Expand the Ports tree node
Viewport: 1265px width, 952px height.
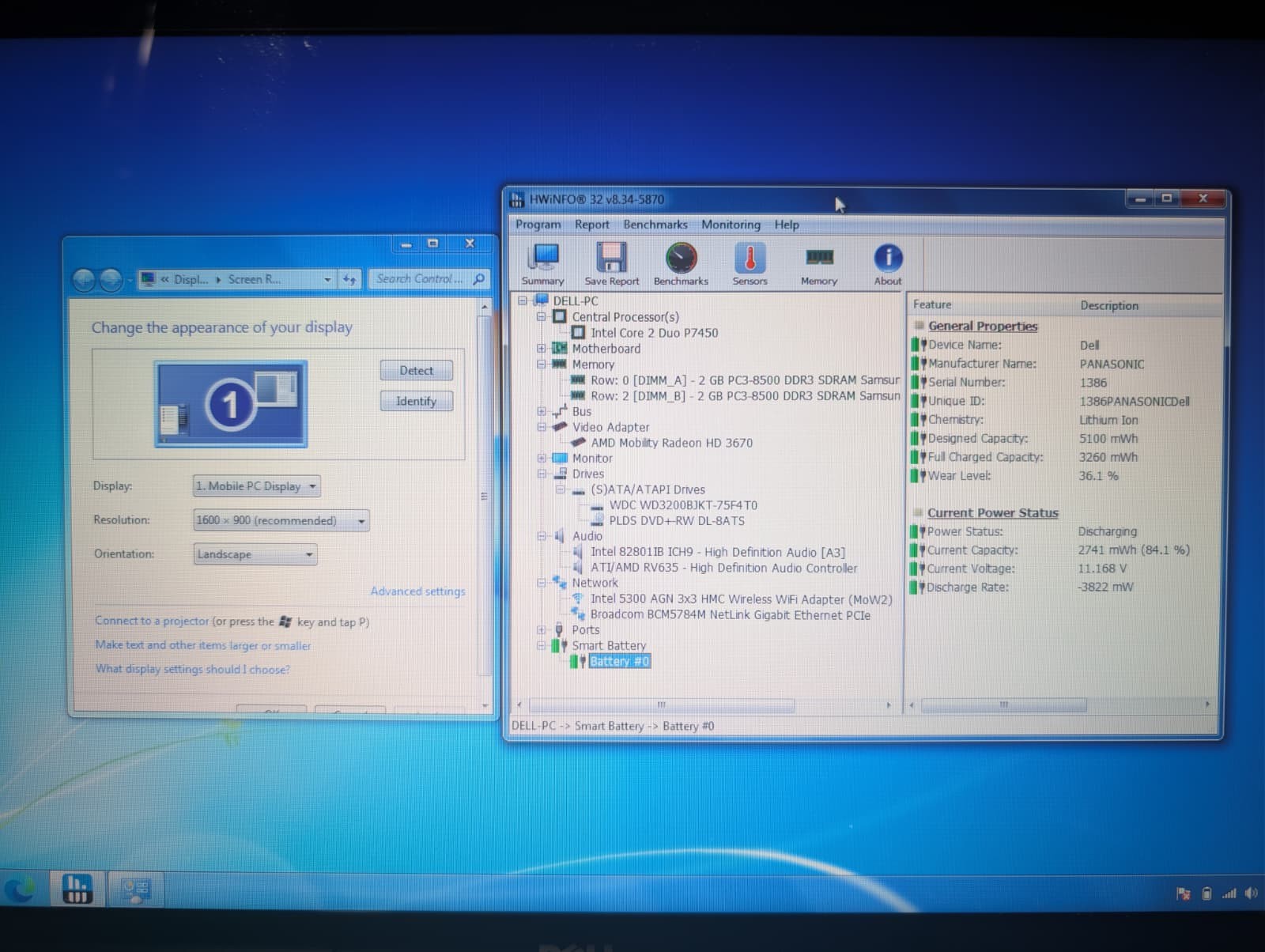[x=542, y=630]
